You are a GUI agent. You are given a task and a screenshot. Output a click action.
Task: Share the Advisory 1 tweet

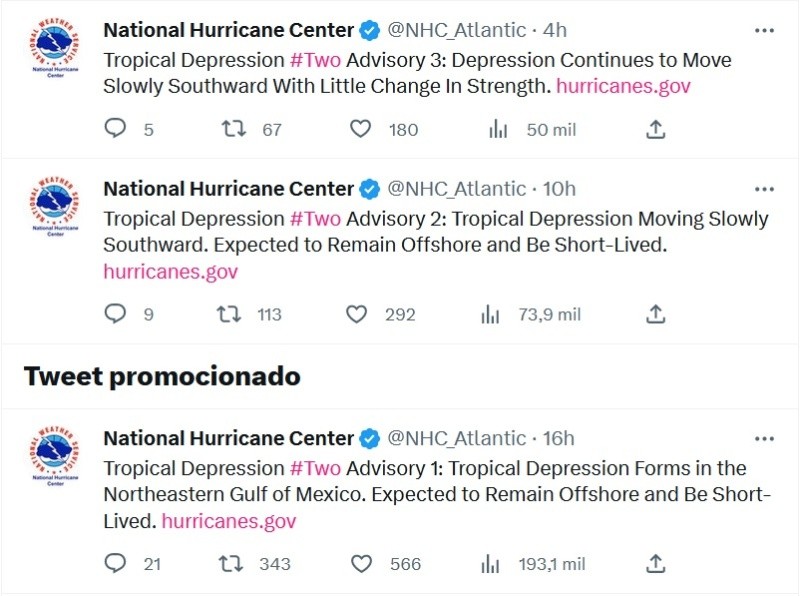(x=655, y=564)
